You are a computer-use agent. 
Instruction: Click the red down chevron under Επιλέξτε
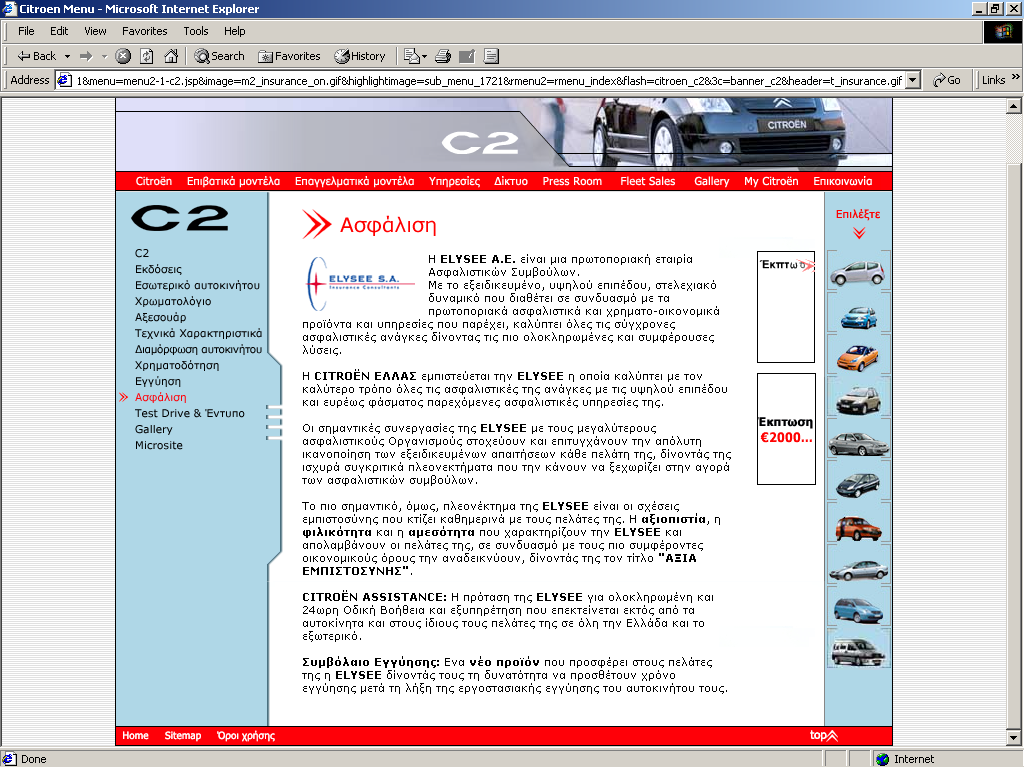pyautogui.click(x=859, y=233)
